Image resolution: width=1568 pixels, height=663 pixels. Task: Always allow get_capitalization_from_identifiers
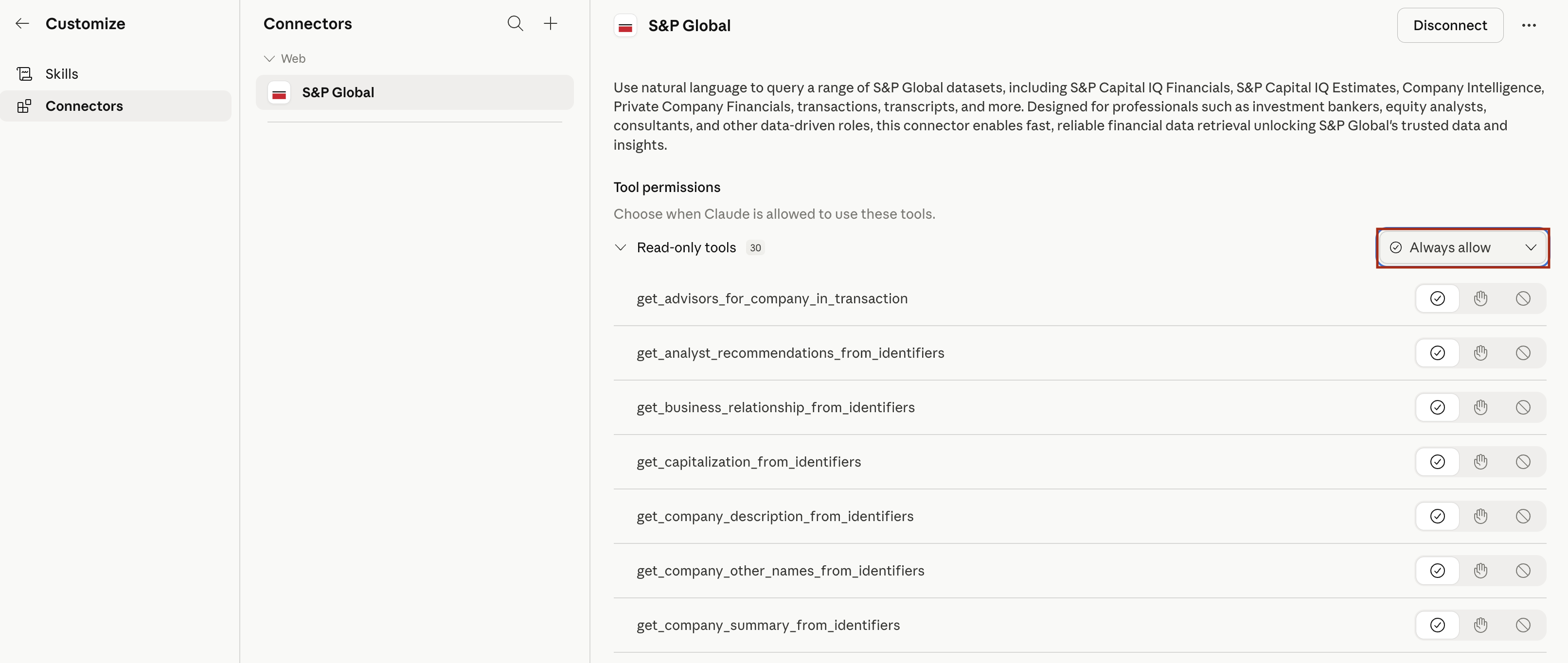pyautogui.click(x=1437, y=462)
